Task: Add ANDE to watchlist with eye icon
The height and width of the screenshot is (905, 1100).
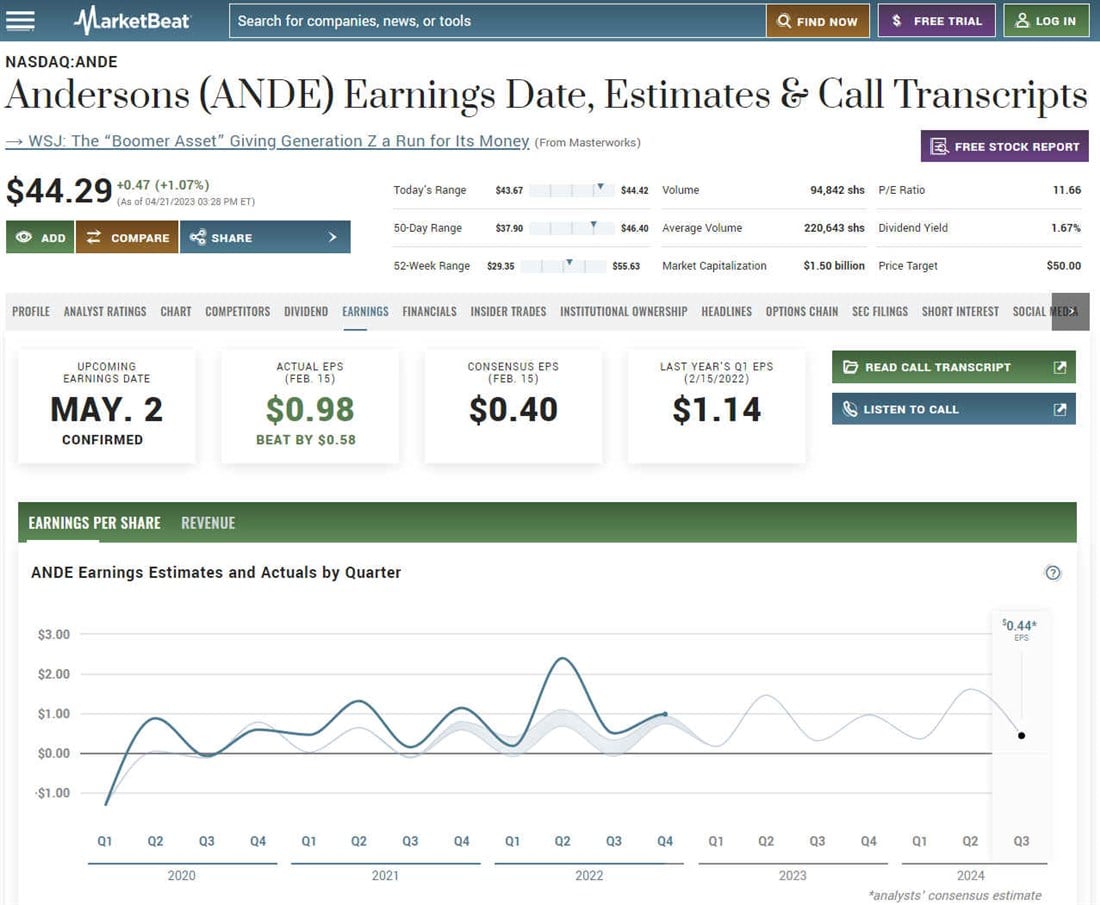Action: click(x=40, y=238)
